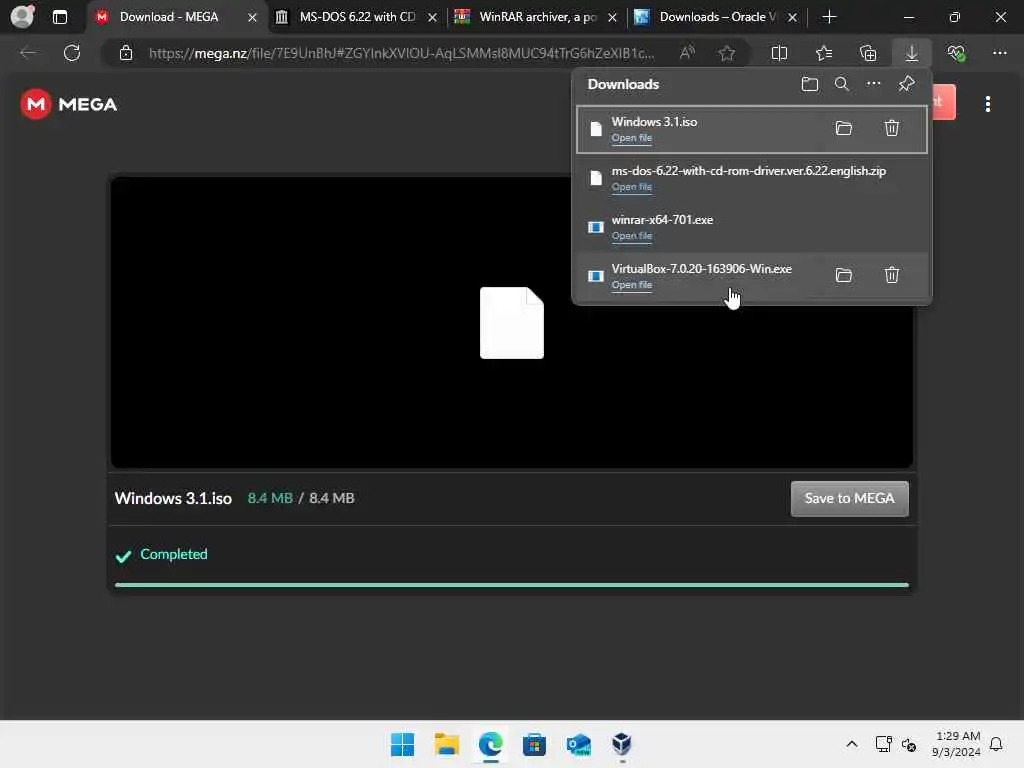Click the completed download progress bar
Image resolution: width=1024 pixels, height=768 pixels.
(511, 585)
